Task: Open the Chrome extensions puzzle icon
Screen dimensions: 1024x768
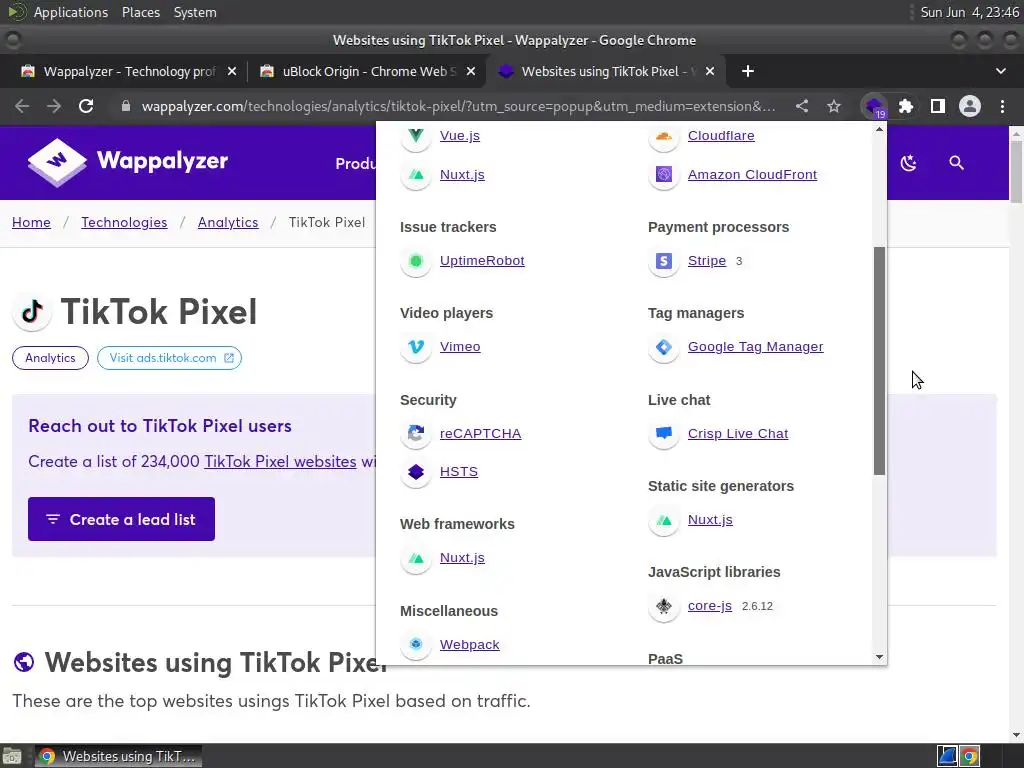Action: click(x=906, y=106)
